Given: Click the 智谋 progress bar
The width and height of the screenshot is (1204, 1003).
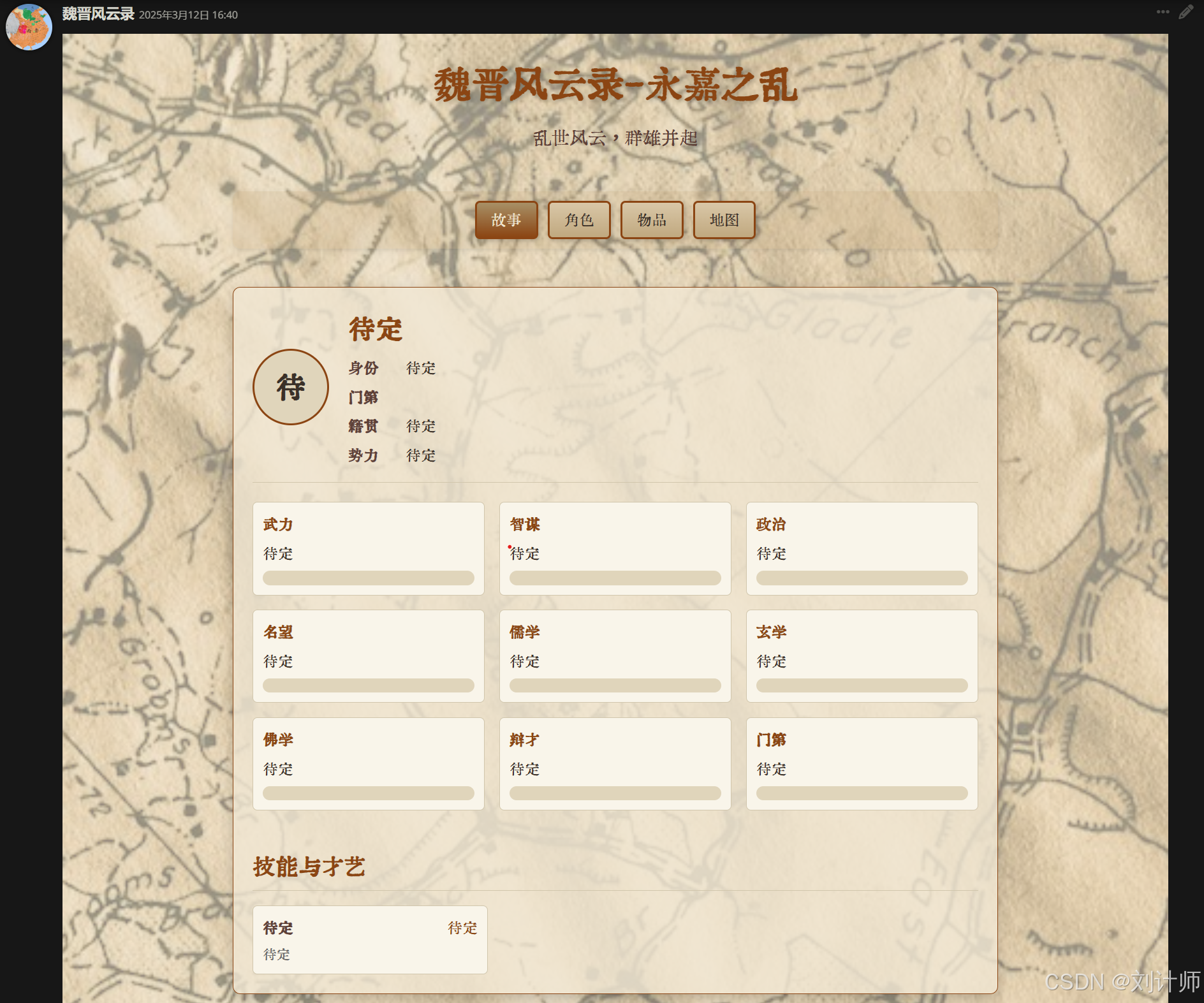Looking at the screenshot, I should (x=615, y=578).
